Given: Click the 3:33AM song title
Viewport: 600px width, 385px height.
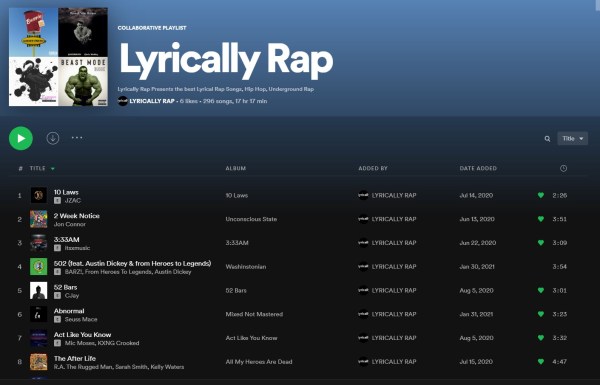Looking at the screenshot, I should pos(67,240).
